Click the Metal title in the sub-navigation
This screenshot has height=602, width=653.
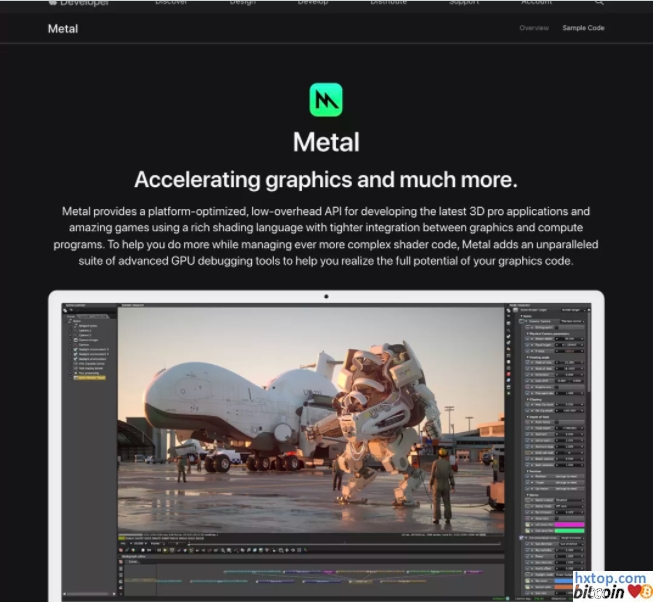click(x=63, y=28)
